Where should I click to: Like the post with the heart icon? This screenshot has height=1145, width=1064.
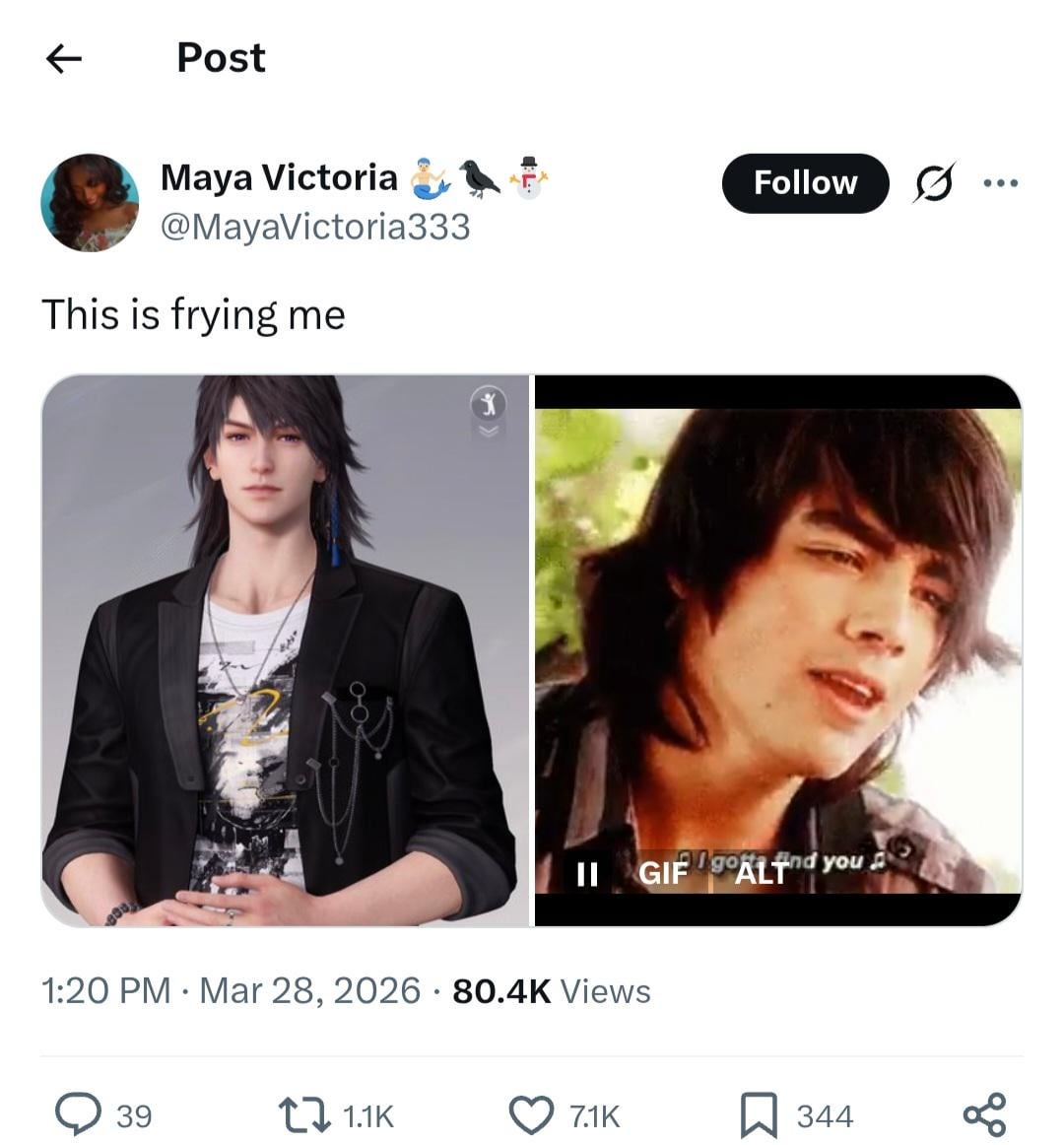click(531, 1114)
